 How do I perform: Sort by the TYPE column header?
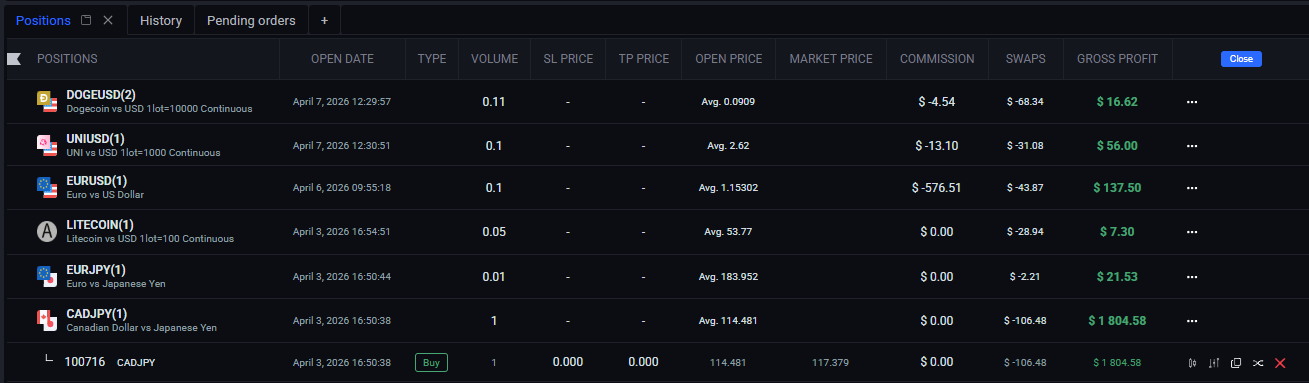(432, 59)
